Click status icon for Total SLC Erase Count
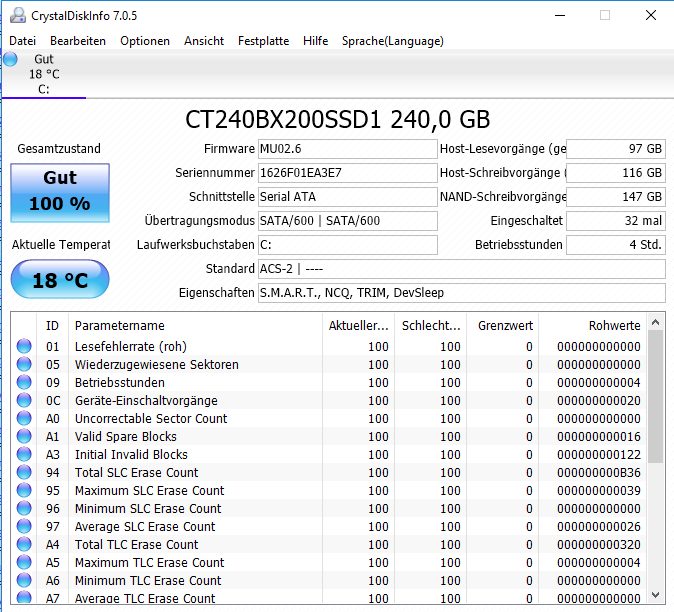674x612 pixels. pyautogui.click(x=24, y=473)
